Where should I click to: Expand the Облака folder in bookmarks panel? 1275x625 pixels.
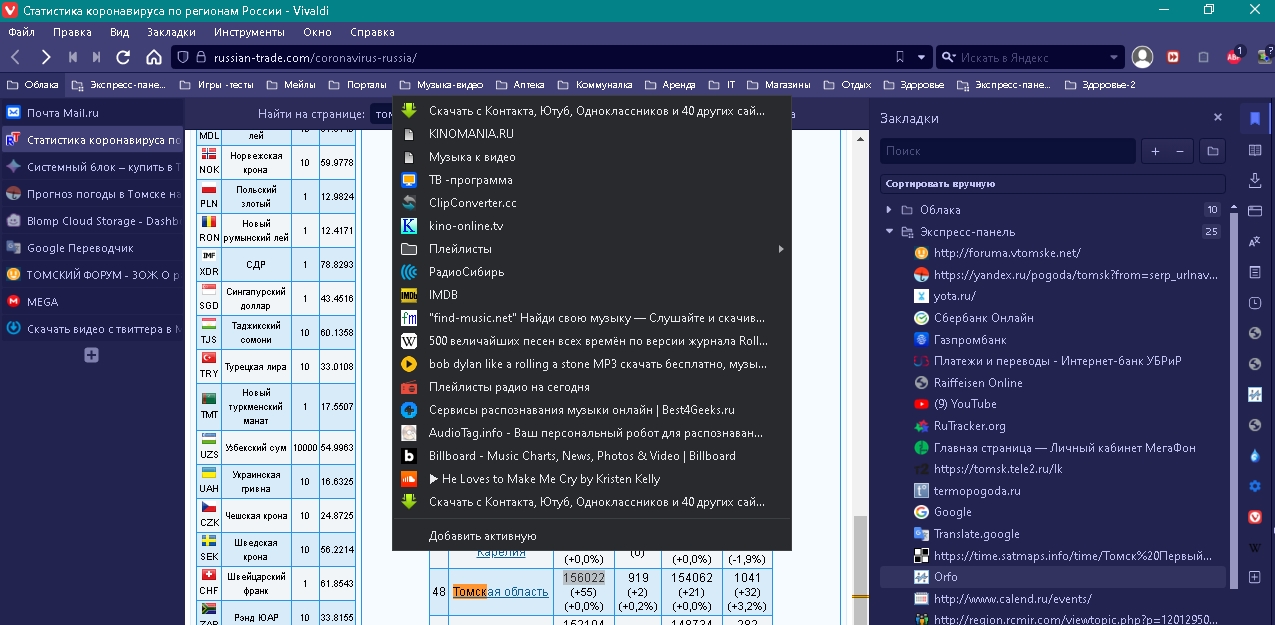click(x=888, y=210)
